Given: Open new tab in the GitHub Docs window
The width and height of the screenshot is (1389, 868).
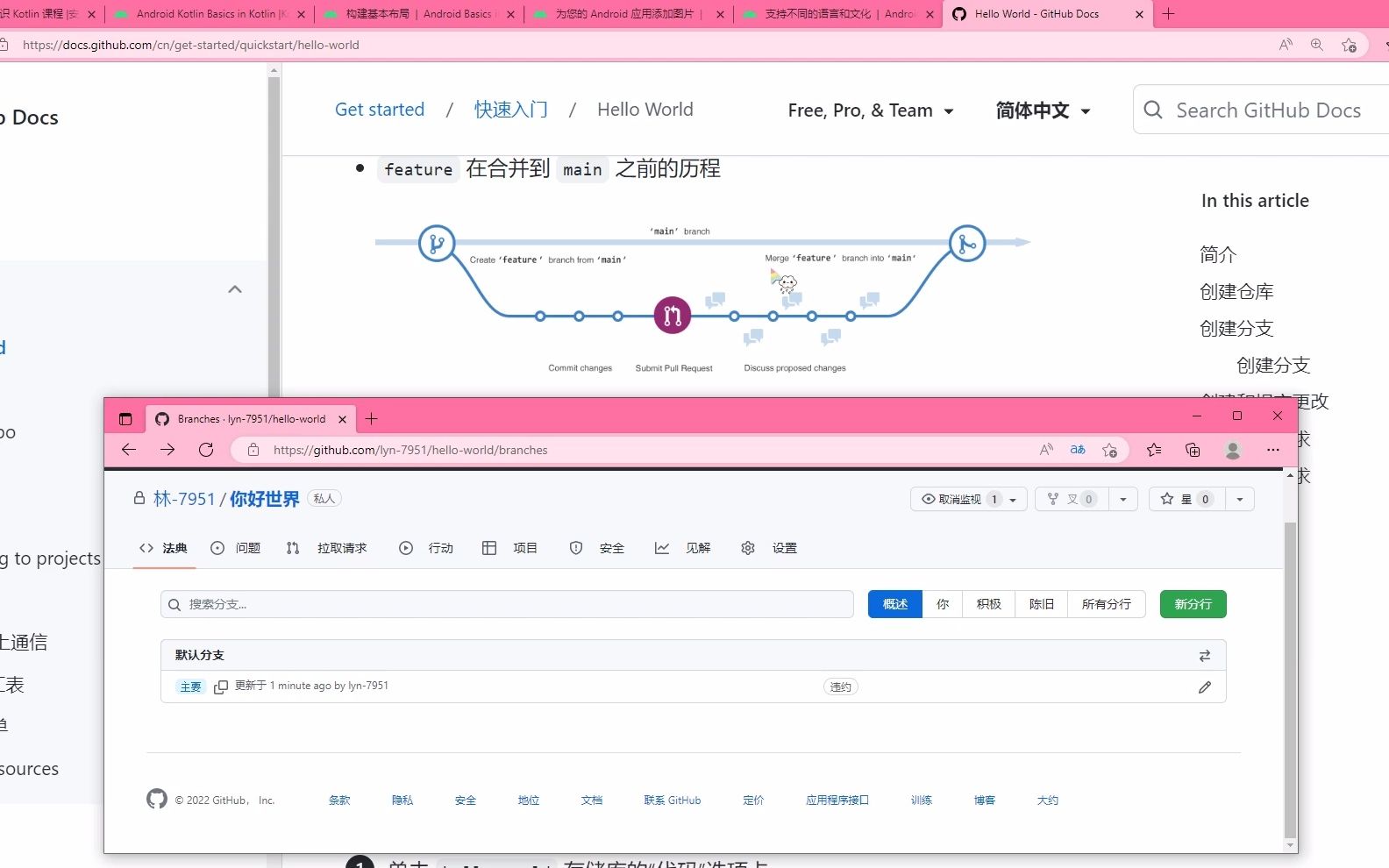Looking at the screenshot, I should pos(1168,14).
